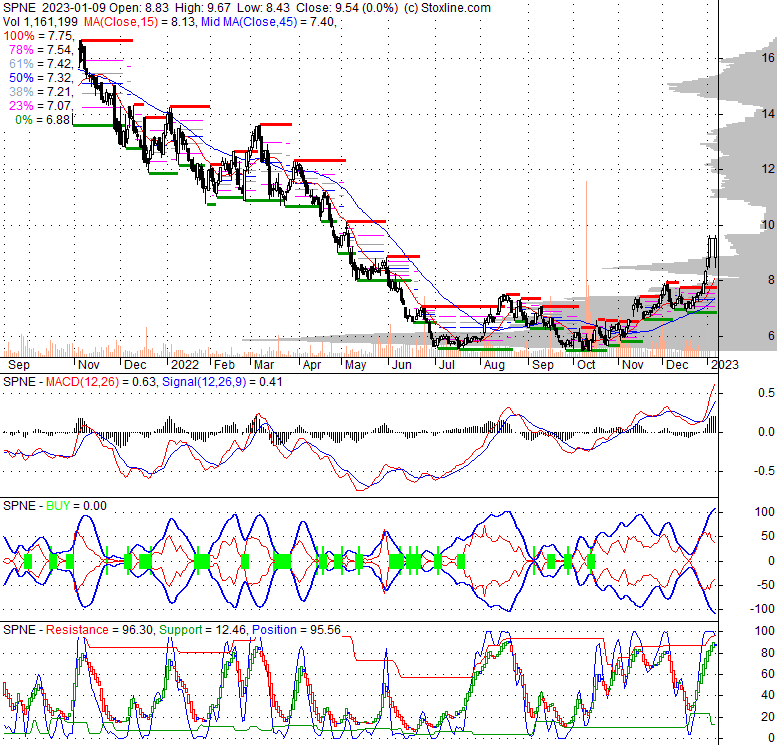Click the 23% = 7.07 Fibonacci level
The width and height of the screenshot is (778, 746).
41,106
